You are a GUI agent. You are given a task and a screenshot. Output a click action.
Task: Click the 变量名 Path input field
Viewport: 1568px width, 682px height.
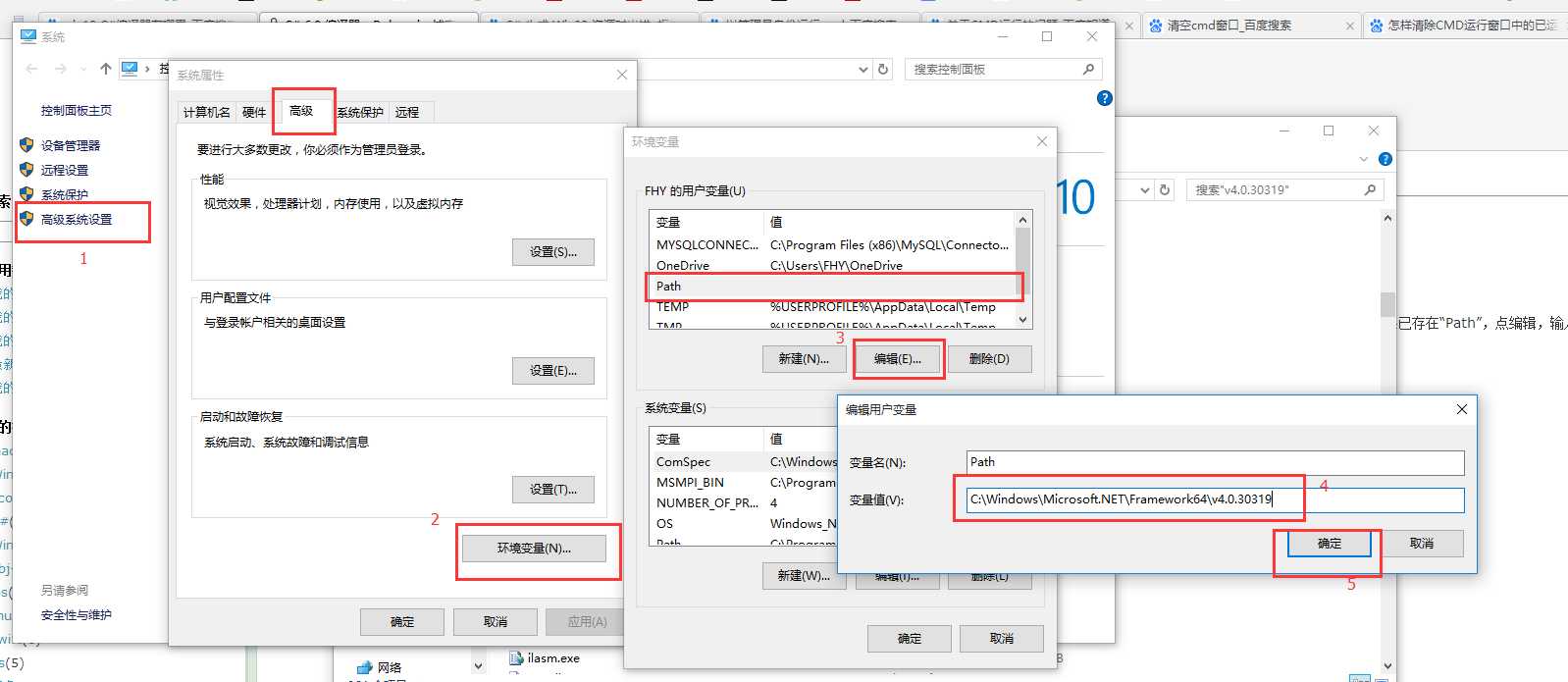(x=1215, y=462)
